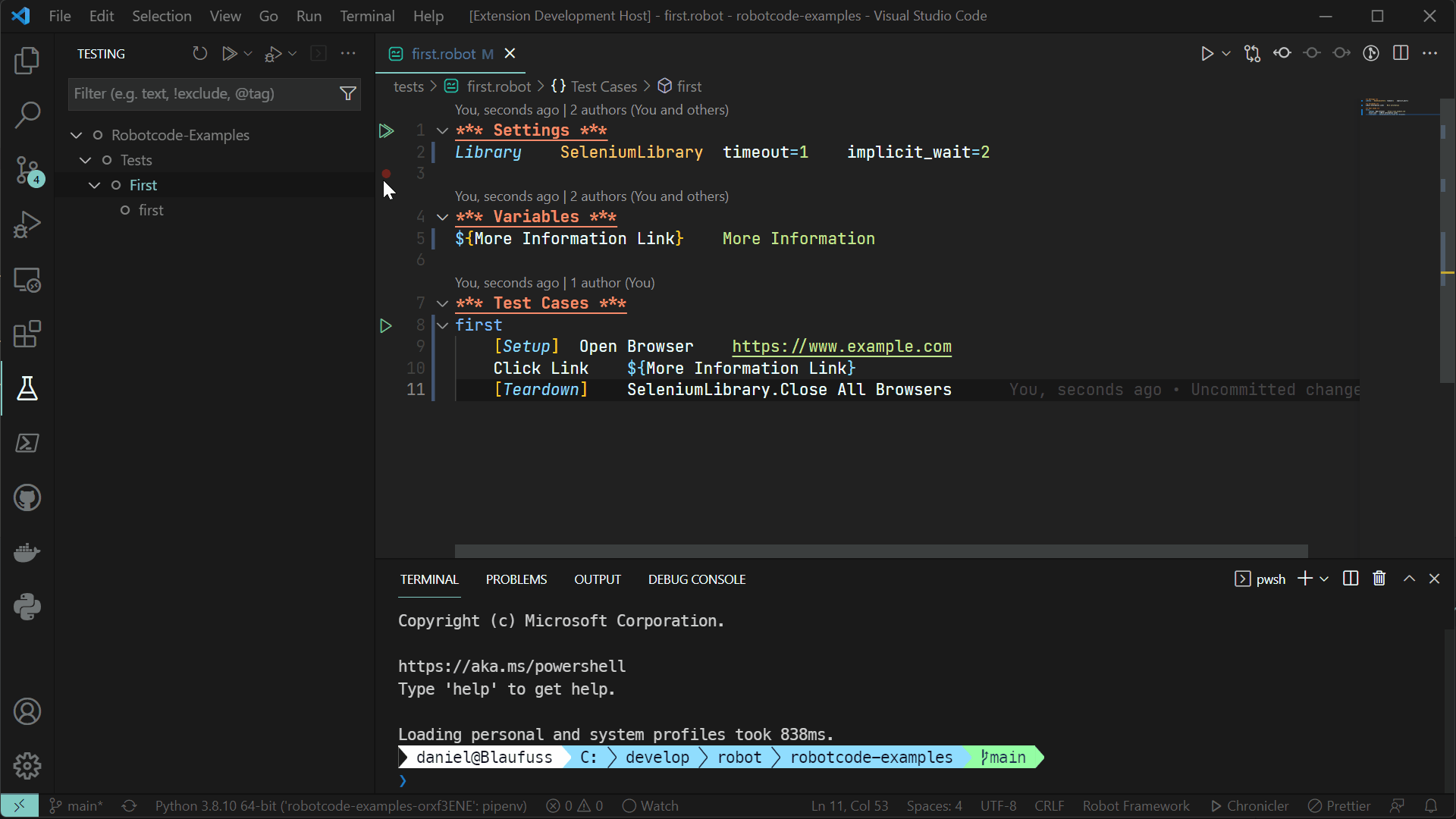Fold the Test Cases section on line 7
Image resolution: width=1456 pixels, height=819 pixels.
tap(442, 304)
